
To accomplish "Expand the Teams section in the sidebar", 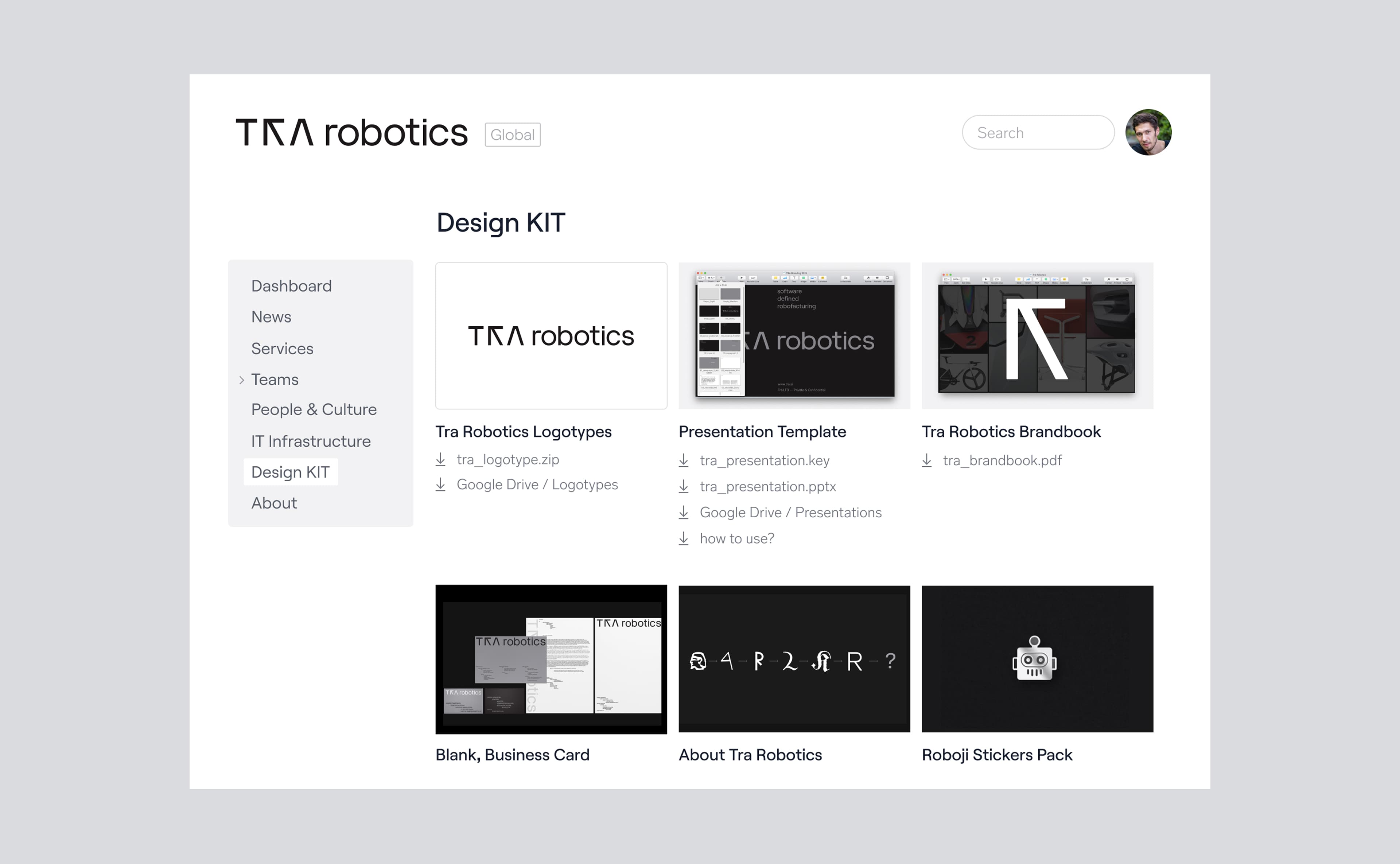I will tap(275, 380).
